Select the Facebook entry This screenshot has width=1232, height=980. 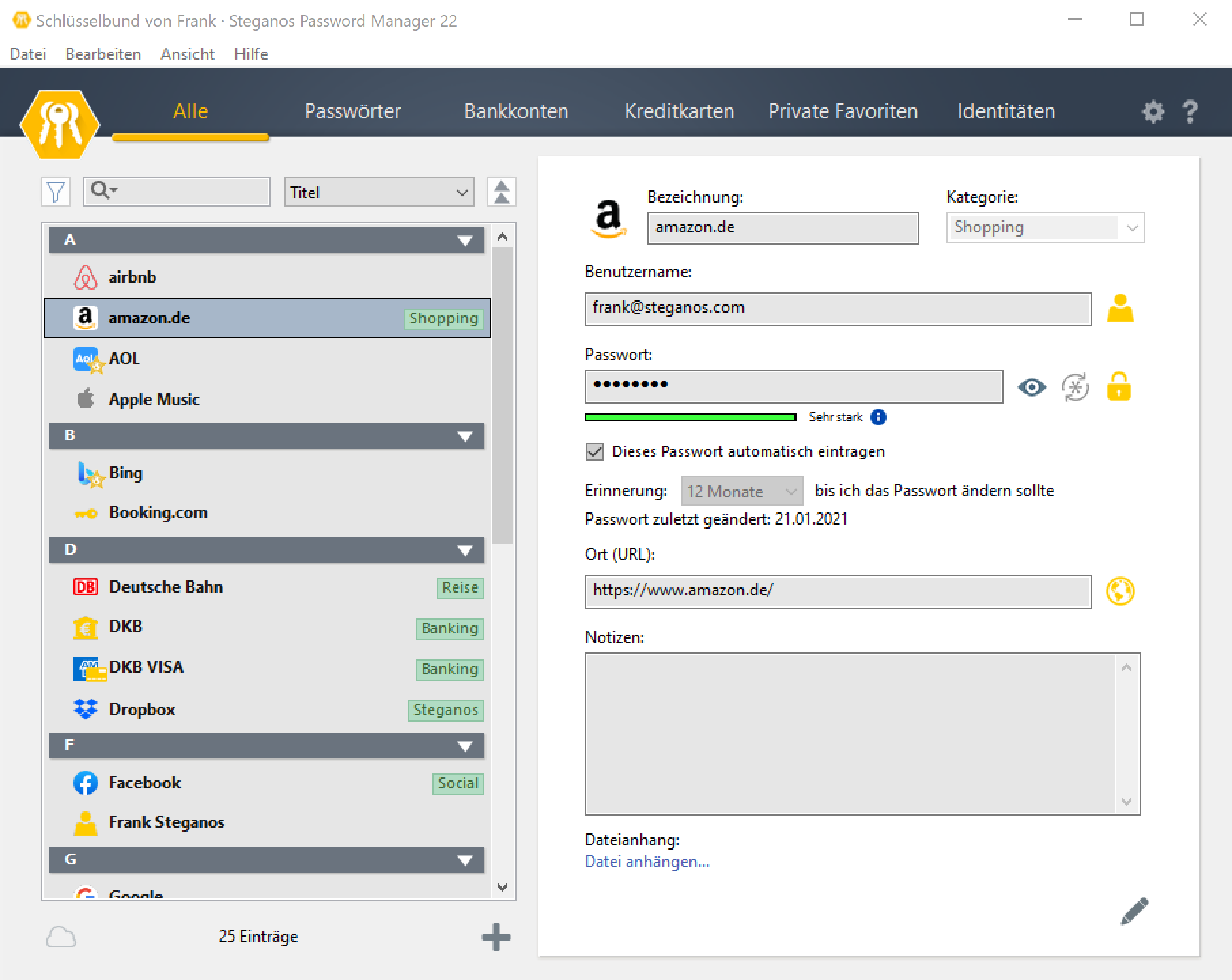coord(267,783)
